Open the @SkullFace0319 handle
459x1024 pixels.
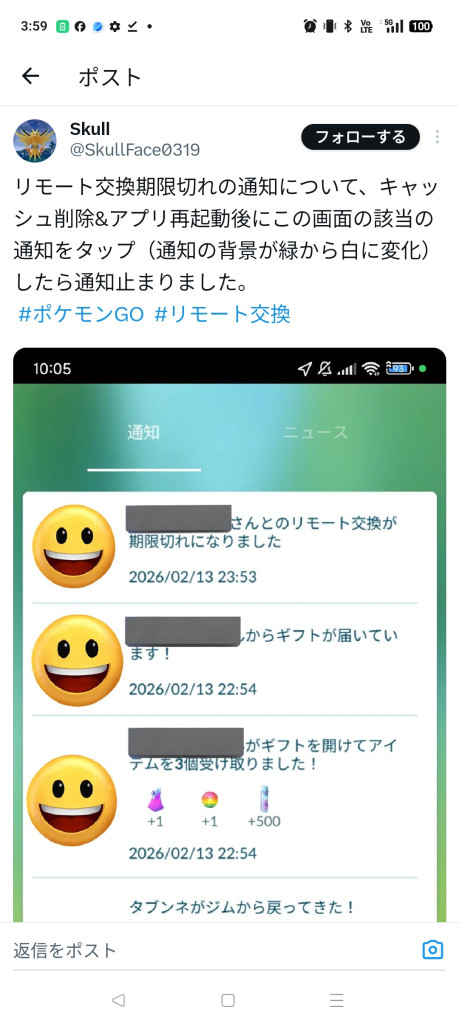135,151
